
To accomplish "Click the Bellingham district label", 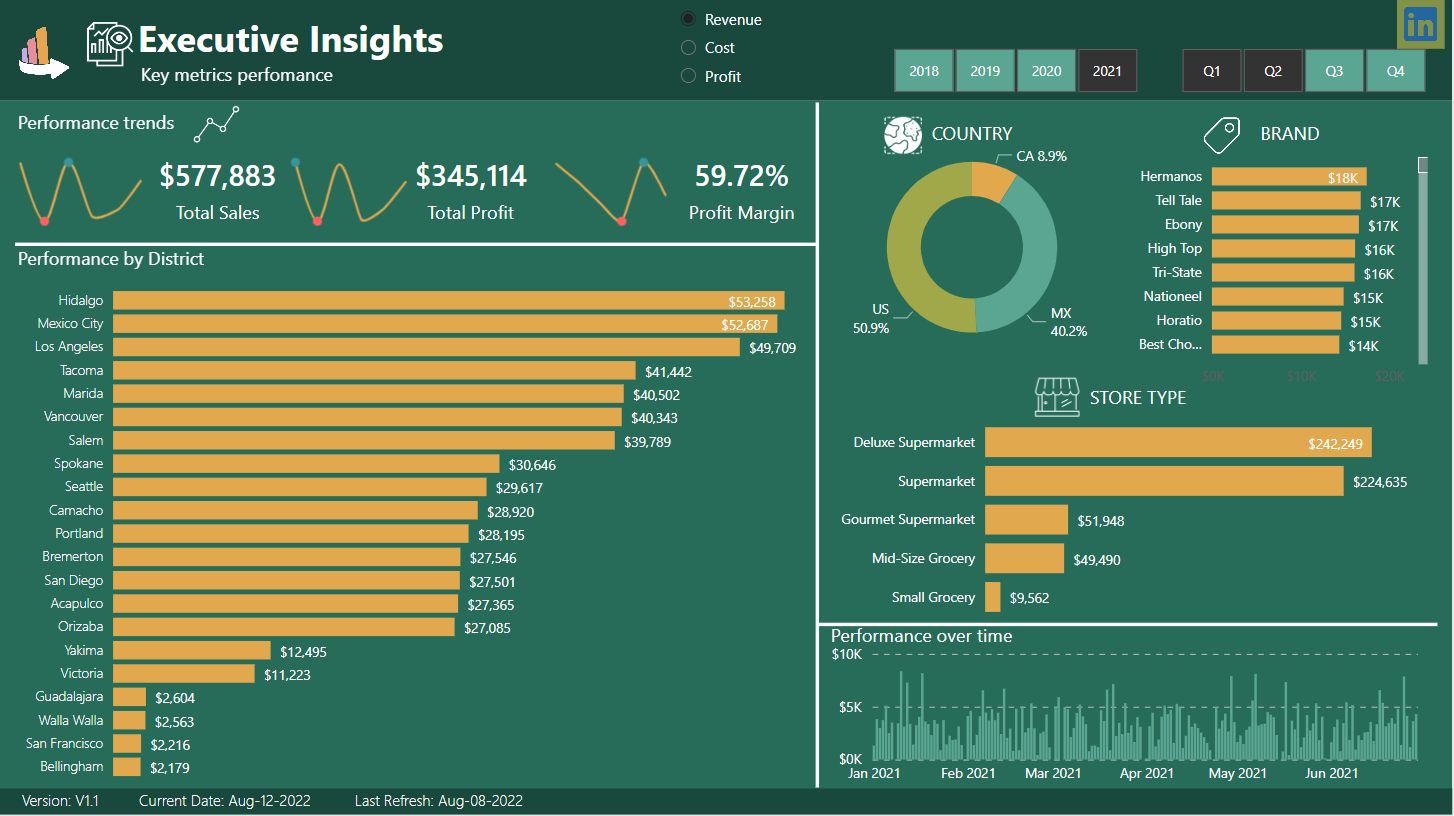I will 71,766.
